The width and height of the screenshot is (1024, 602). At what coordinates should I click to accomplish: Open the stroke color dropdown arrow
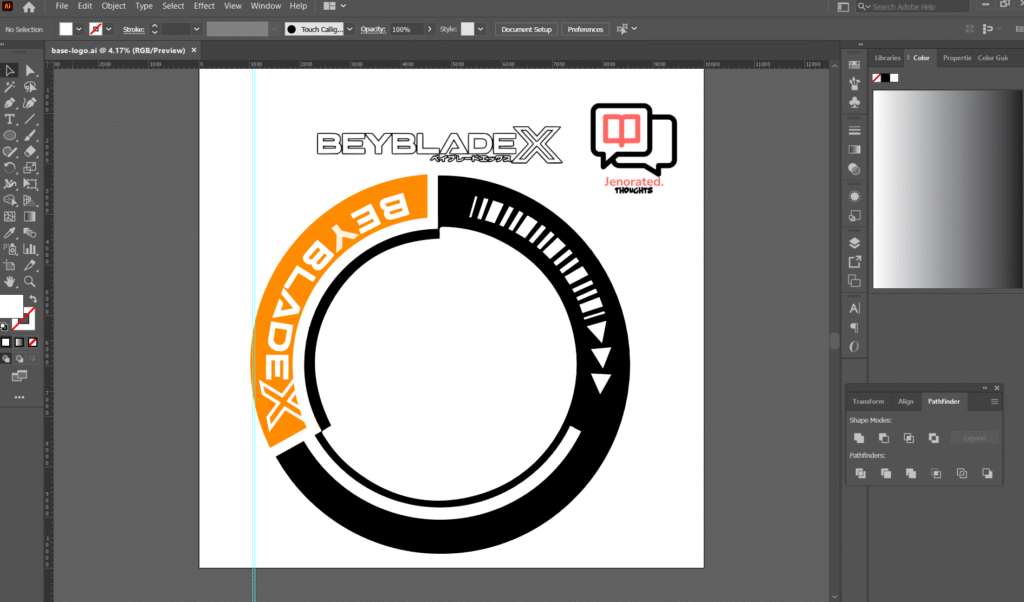point(108,29)
